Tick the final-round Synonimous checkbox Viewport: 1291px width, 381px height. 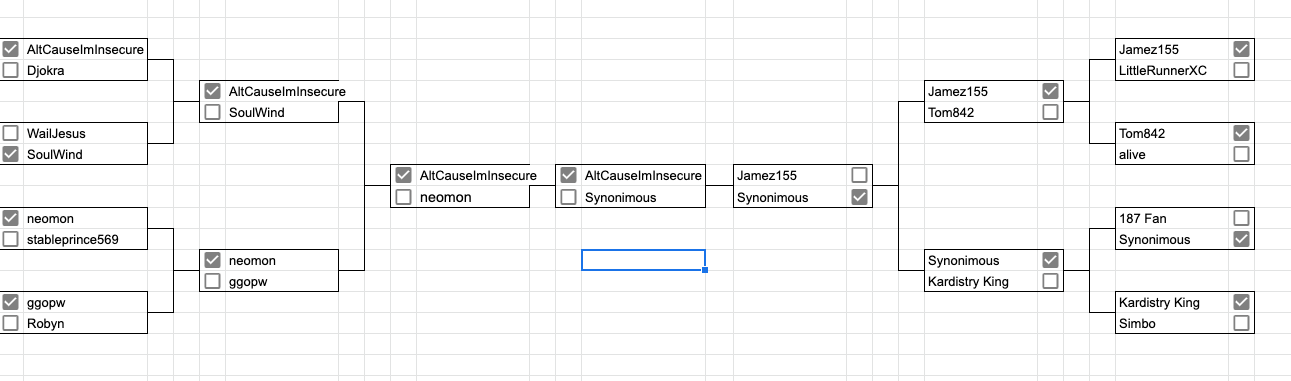pyautogui.click(x=568, y=197)
